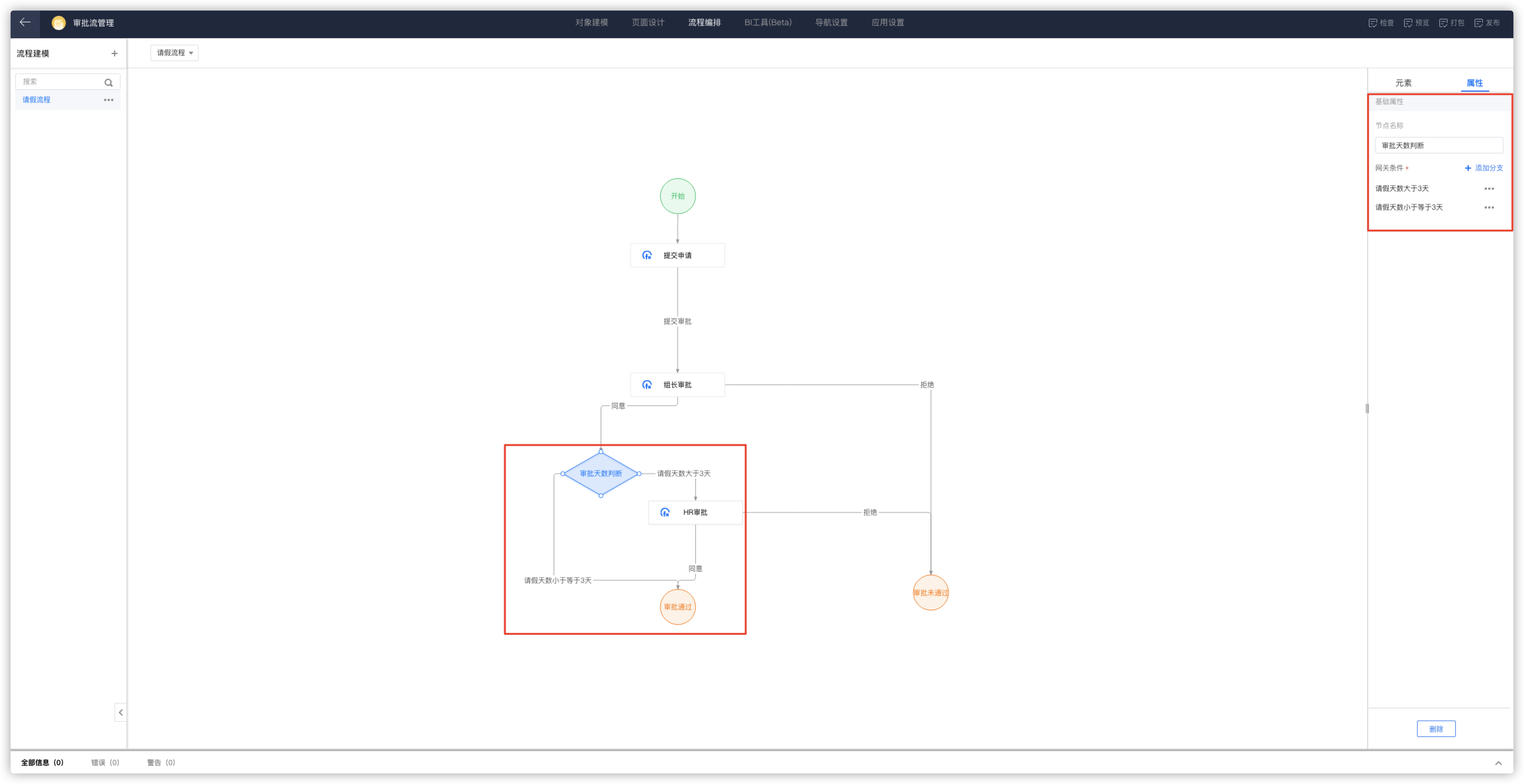
Task: Click the 同意 label below 组长审批
Action: click(x=618, y=406)
